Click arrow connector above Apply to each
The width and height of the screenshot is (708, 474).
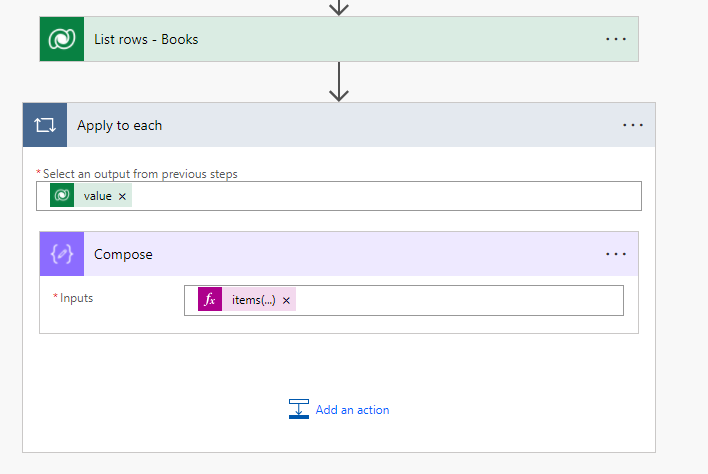click(339, 82)
